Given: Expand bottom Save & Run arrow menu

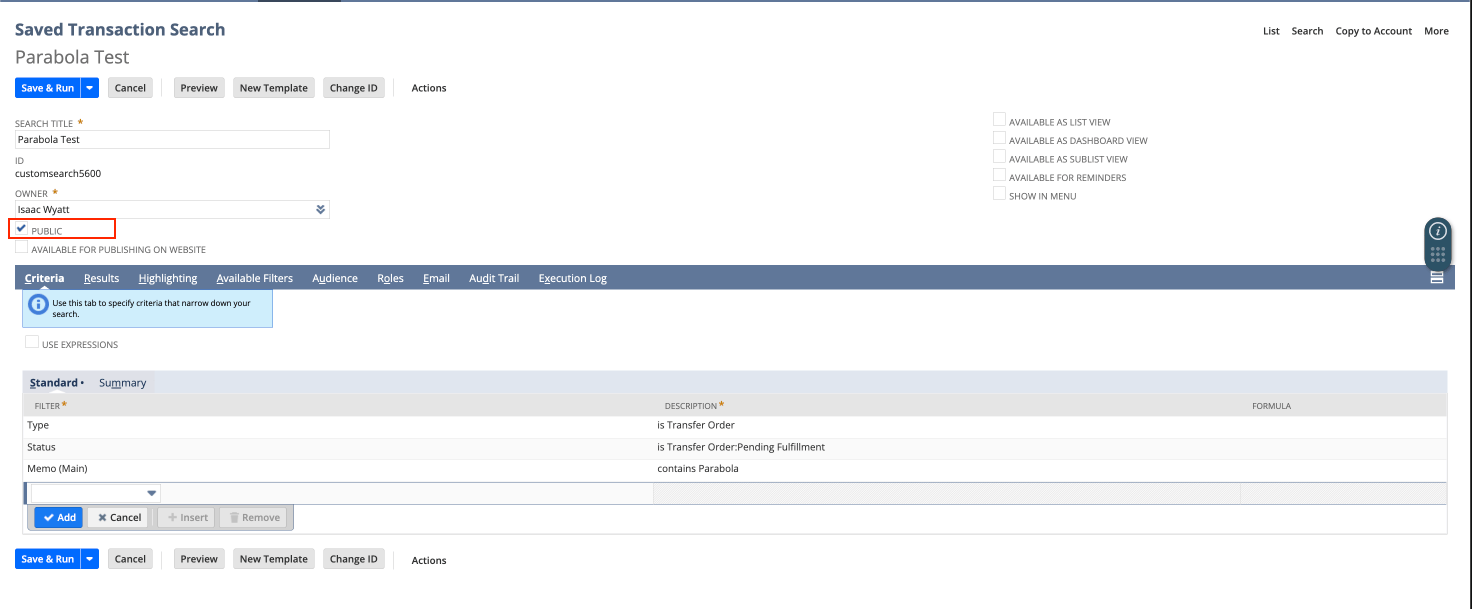Looking at the screenshot, I should [x=90, y=559].
